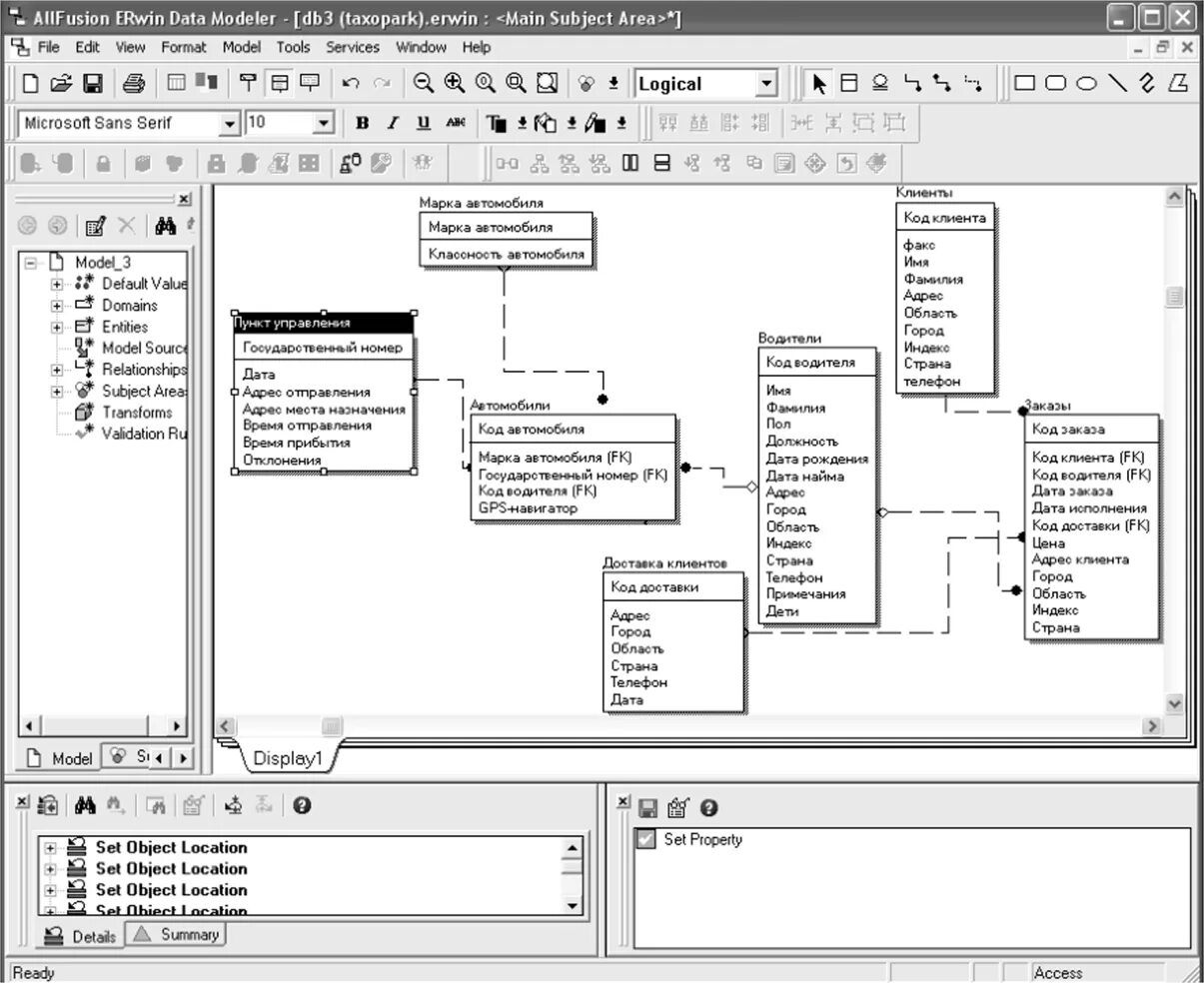
Task: Select the Автомобили entity Код автомобиля field
Action: tap(531, 429)
